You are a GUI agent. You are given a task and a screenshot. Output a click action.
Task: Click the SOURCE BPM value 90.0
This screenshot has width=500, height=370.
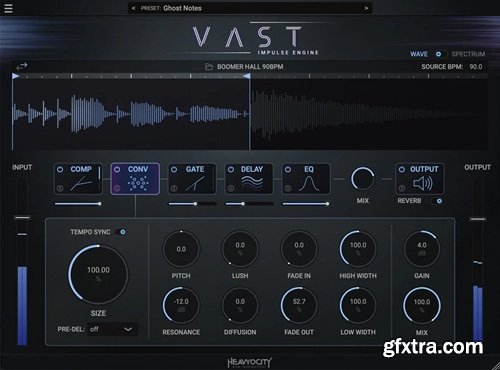(476, 67)
